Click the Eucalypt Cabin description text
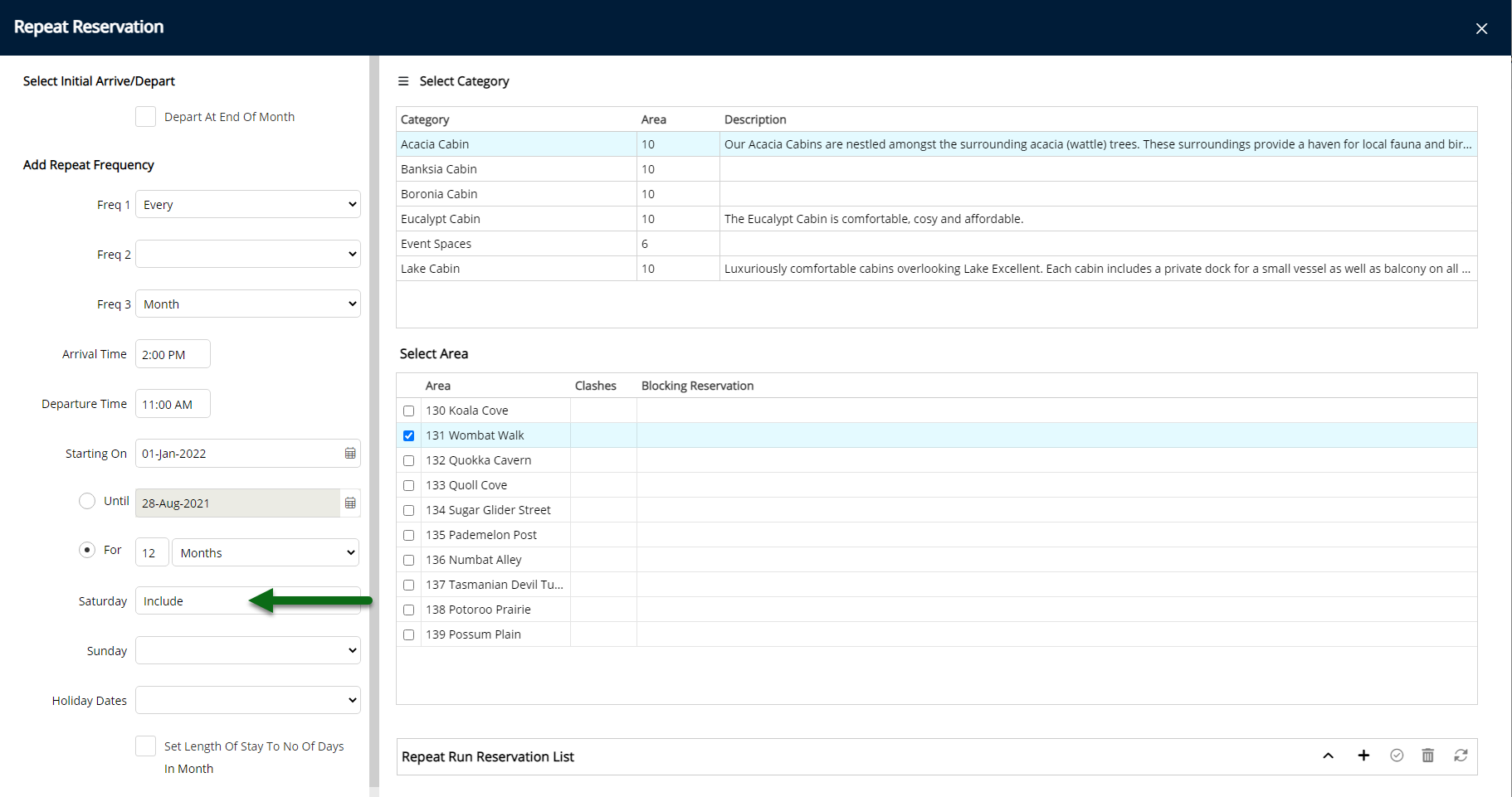The height and width of the screenshot is (797, 1512). (874, 219)
